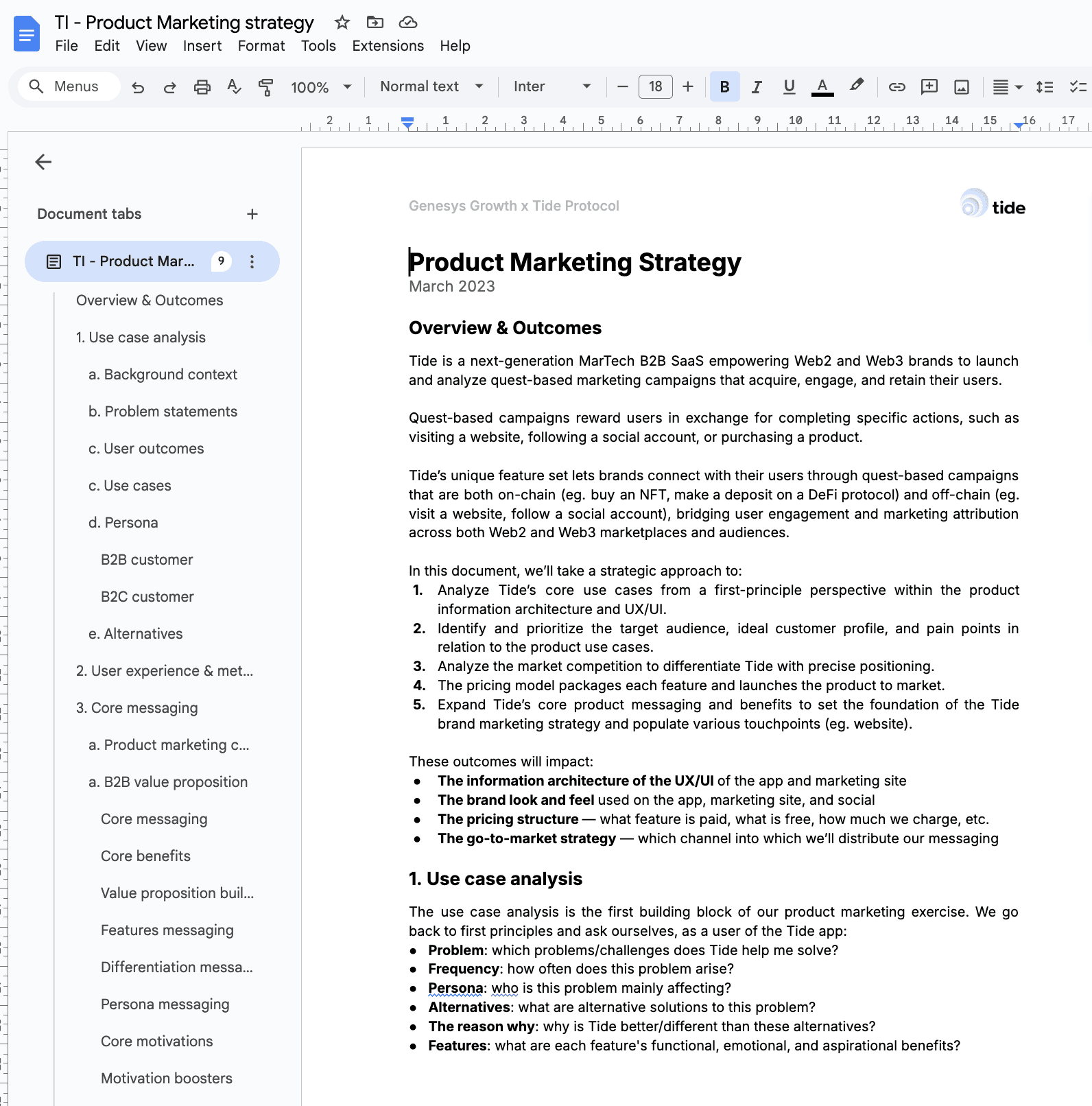The image size is (1092, 1106).
Task: Go to b. Problem statements heading
Action: tap(163, 412)
